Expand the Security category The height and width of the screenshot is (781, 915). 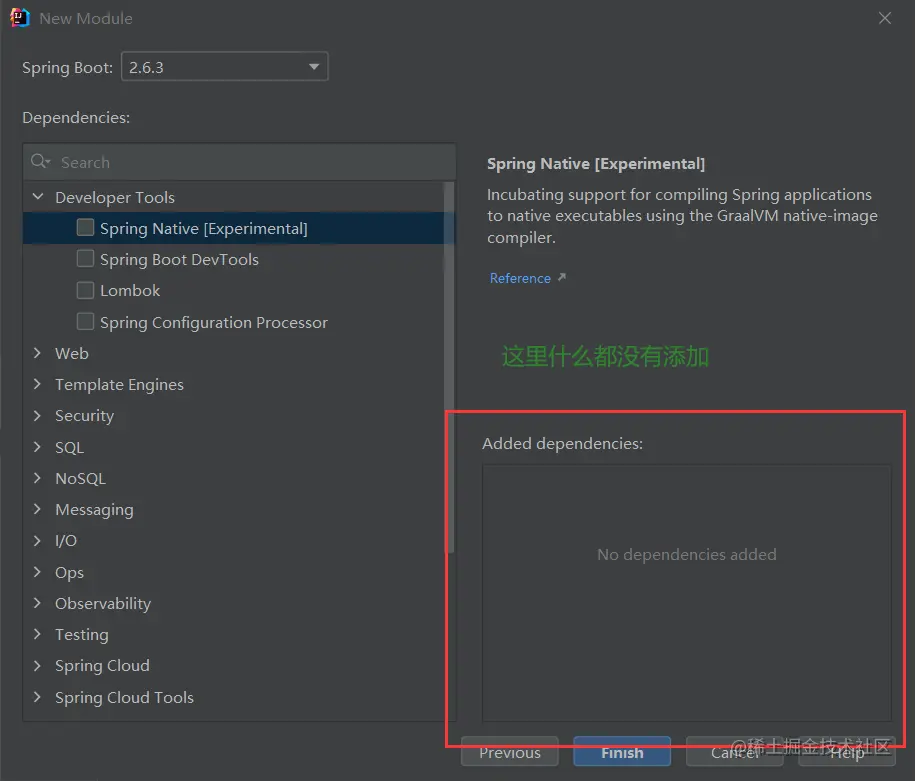click(x=37, y=415)
